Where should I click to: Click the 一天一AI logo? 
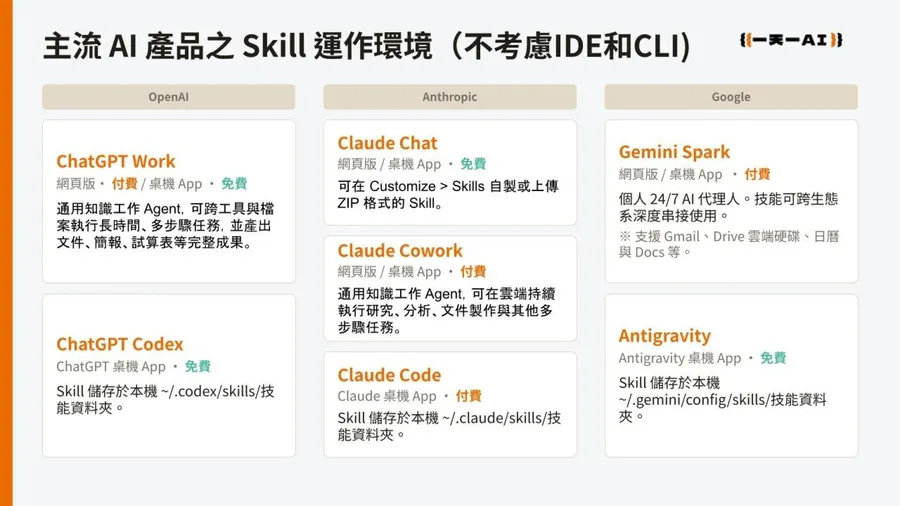(791, 40)
